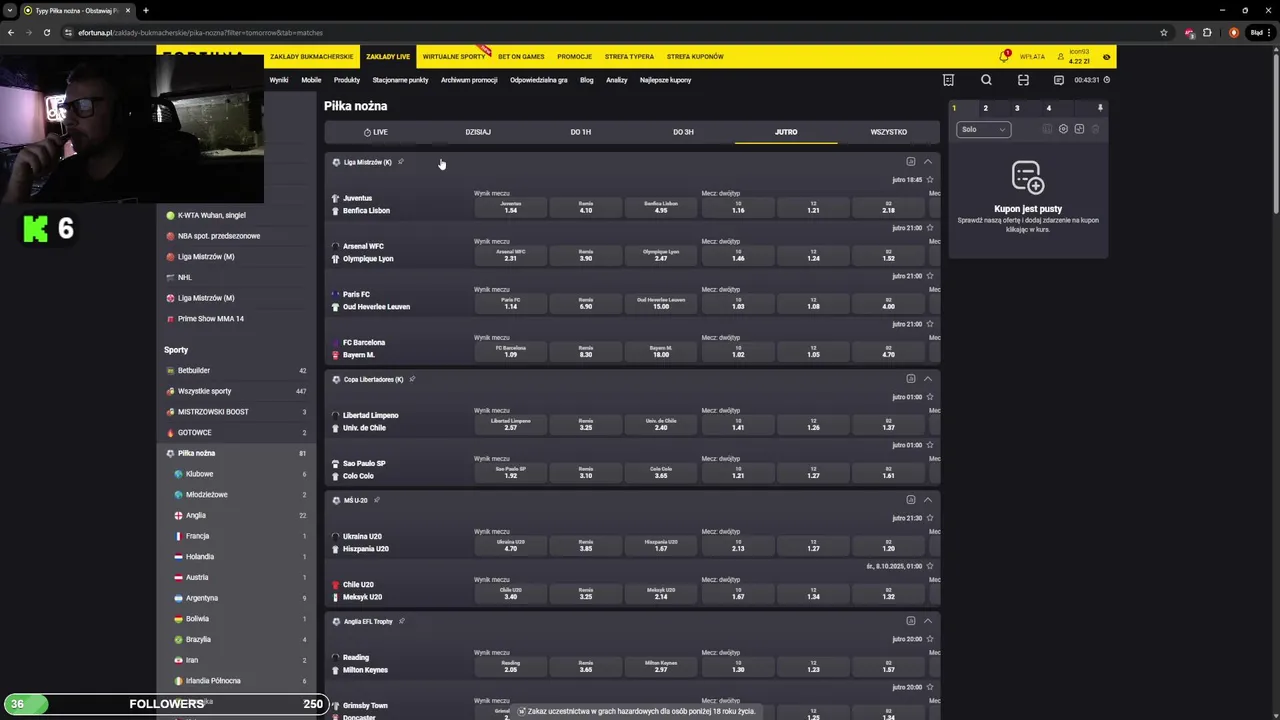
Task: Switch to coupon tab 2
Action: point(985,108)
